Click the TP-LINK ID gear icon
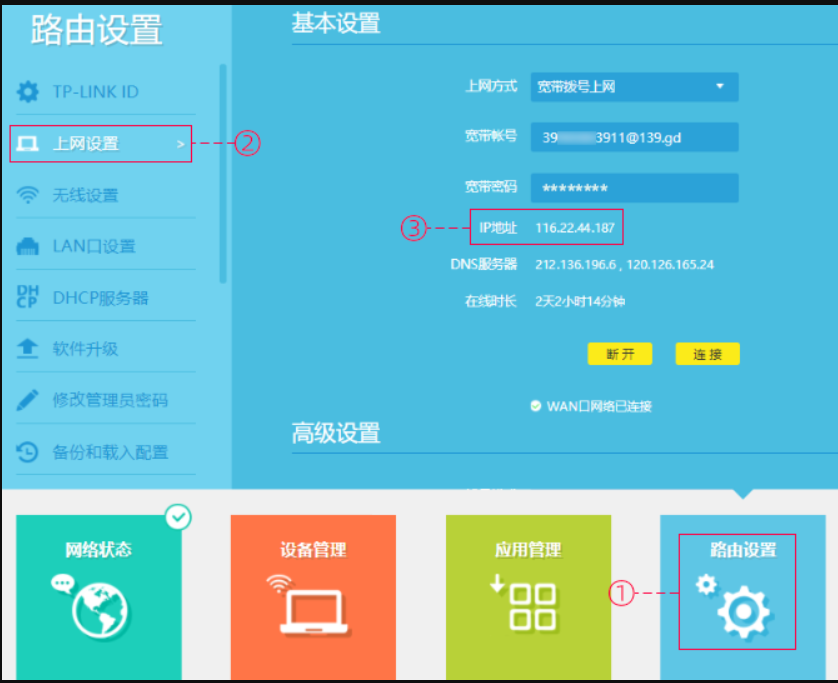Image resolution: width=838 pixels, height=683 pixels. (x=28, y=91)
